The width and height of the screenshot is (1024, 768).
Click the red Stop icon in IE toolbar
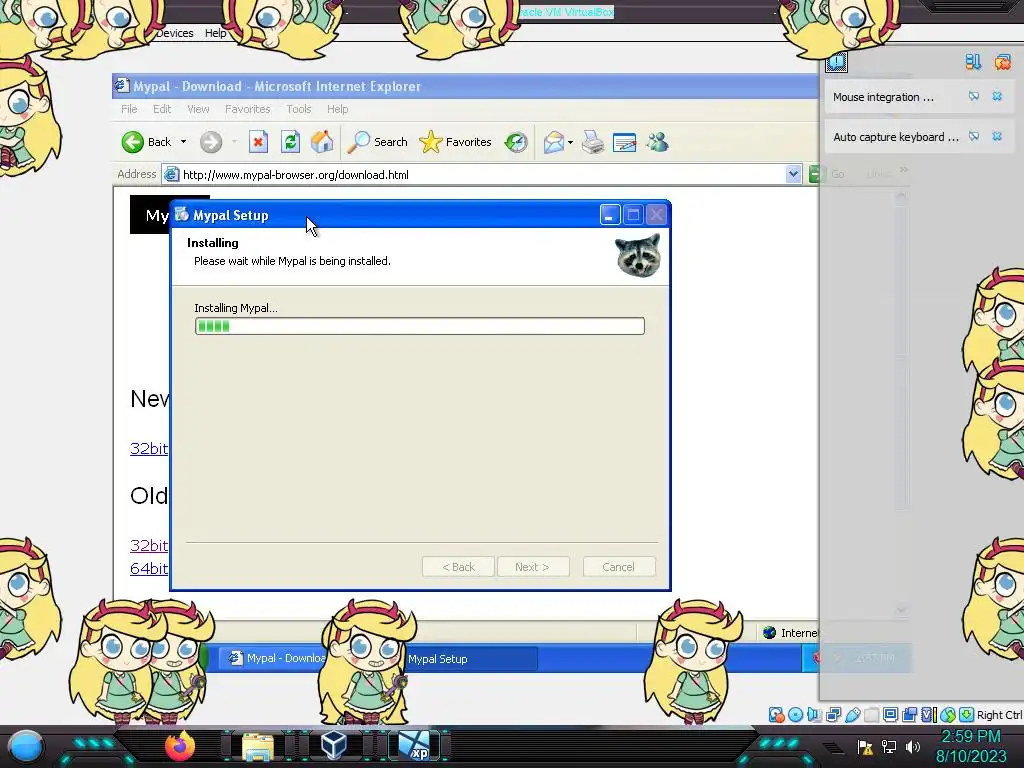258,142
